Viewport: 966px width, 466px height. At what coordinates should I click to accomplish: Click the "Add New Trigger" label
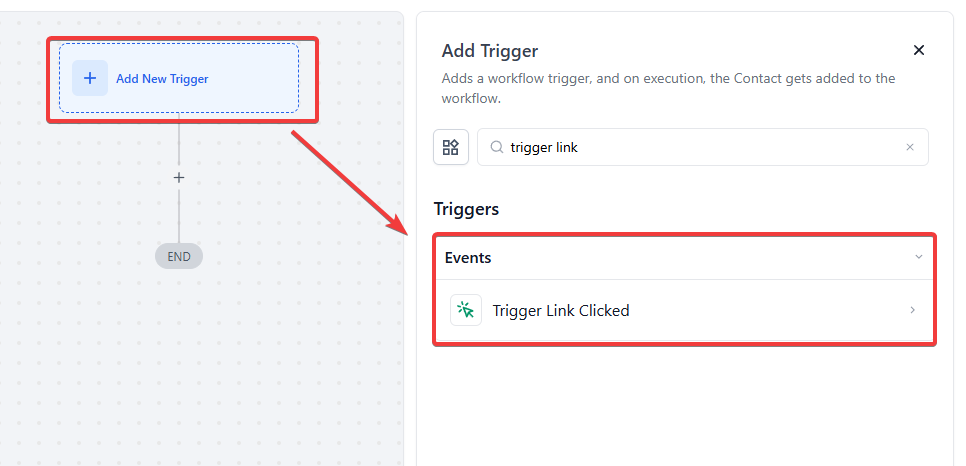click(162, 79)
